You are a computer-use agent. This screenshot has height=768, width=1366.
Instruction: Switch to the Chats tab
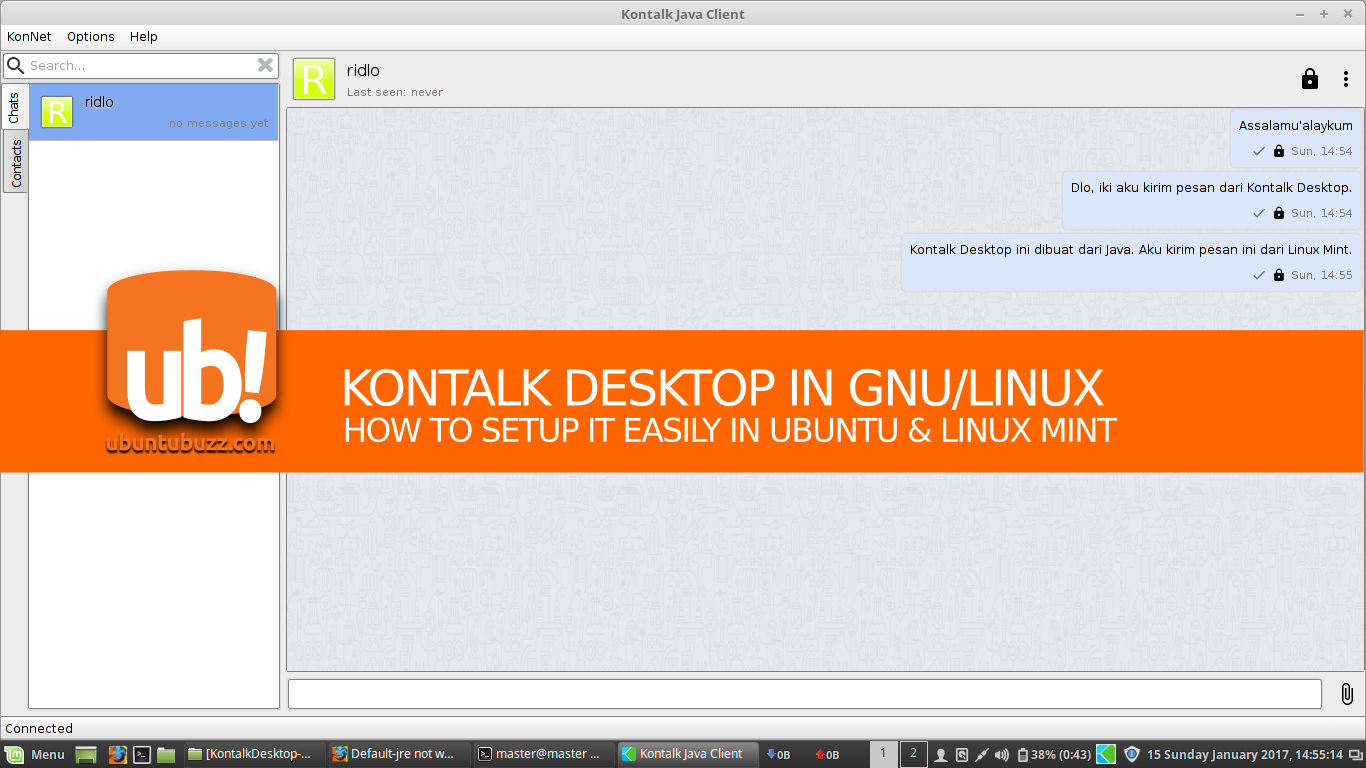15,107
